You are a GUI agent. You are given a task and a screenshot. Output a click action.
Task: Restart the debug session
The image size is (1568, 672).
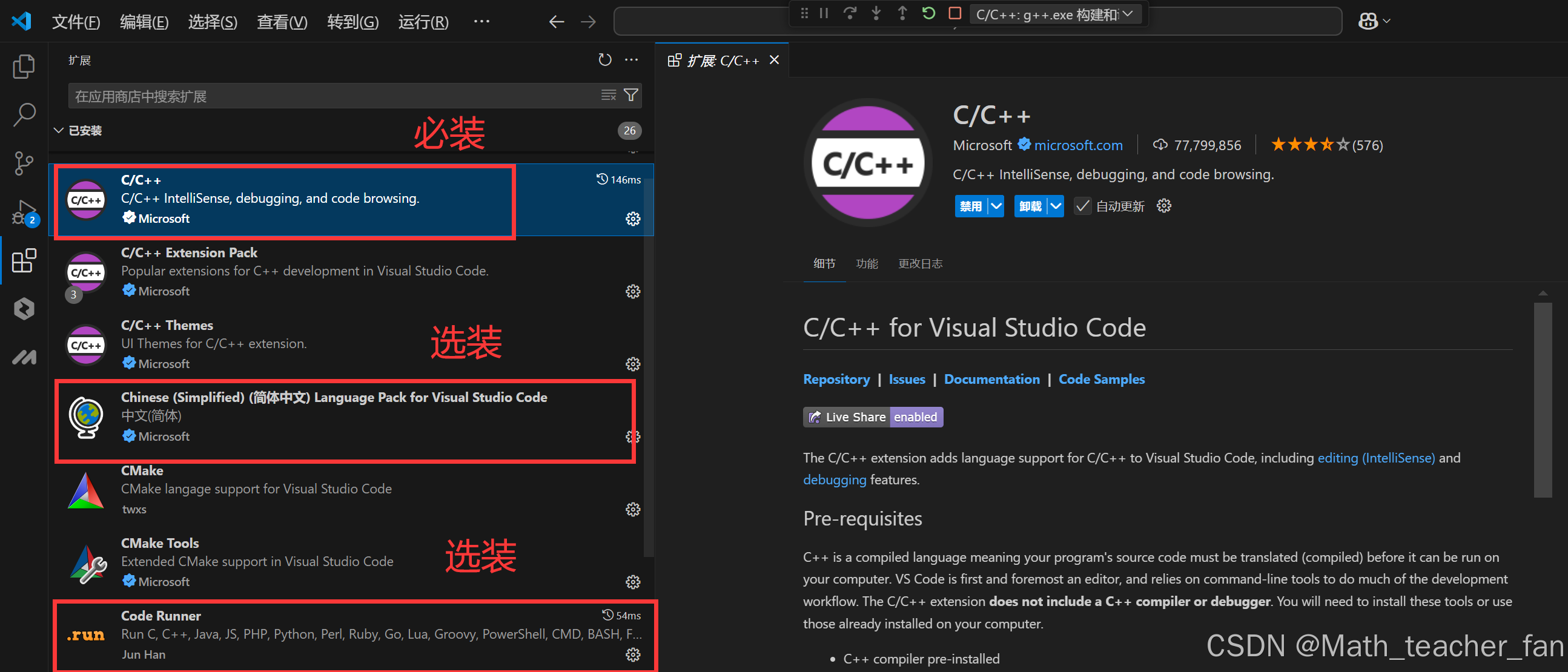coord(928,13)
